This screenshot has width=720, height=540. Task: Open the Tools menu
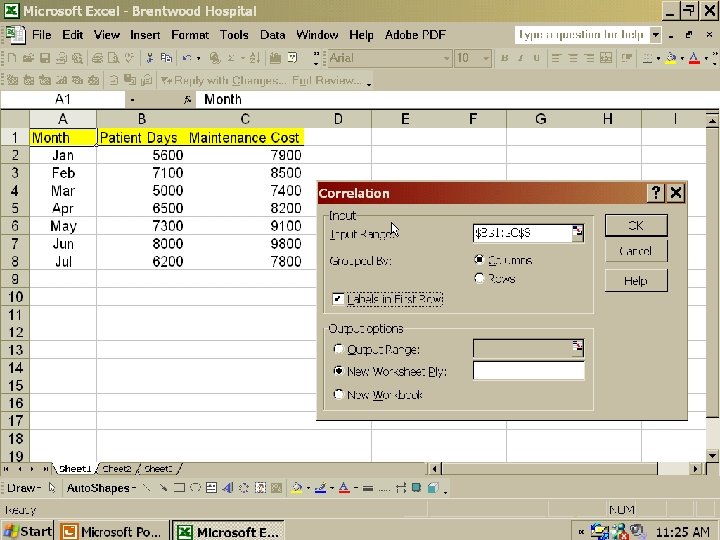(x=234, y=35)
